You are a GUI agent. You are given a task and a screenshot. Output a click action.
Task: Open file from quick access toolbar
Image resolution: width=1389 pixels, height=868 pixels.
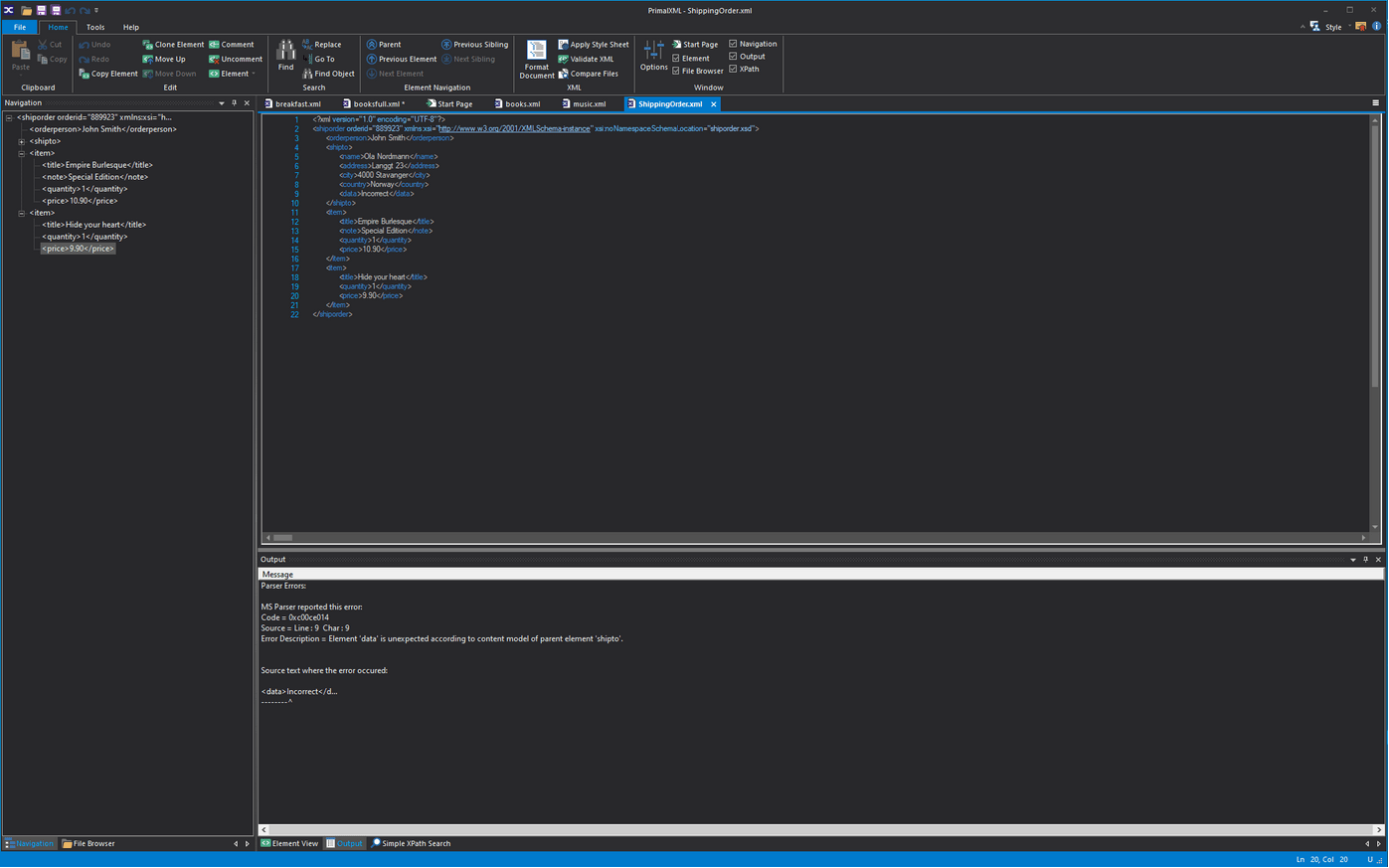[26, 10]
